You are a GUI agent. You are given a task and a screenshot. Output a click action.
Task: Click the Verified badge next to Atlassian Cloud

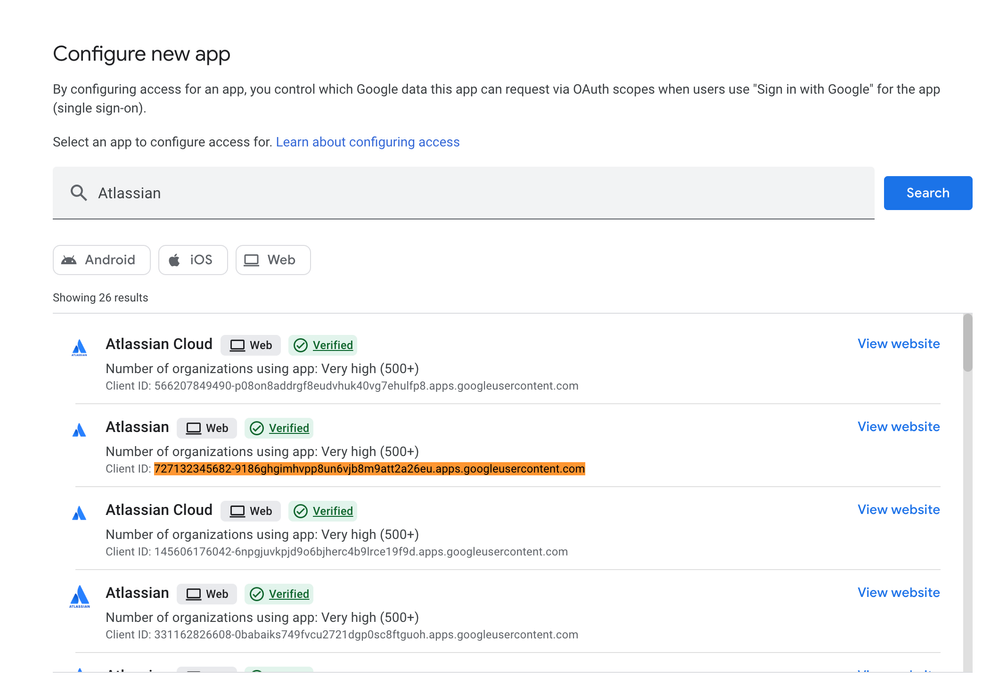pos(322,344)
